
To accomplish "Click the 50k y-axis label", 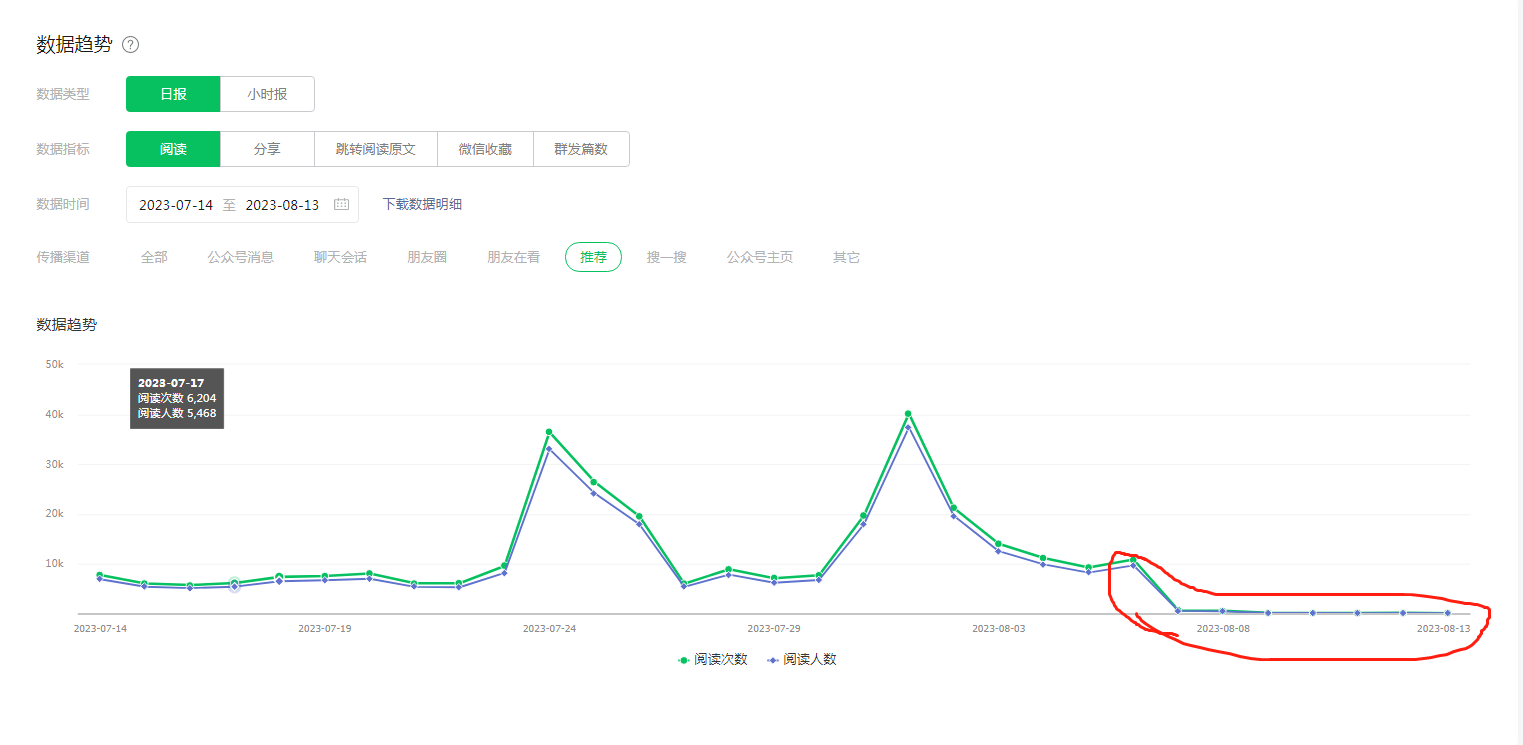I will [55, 364].
